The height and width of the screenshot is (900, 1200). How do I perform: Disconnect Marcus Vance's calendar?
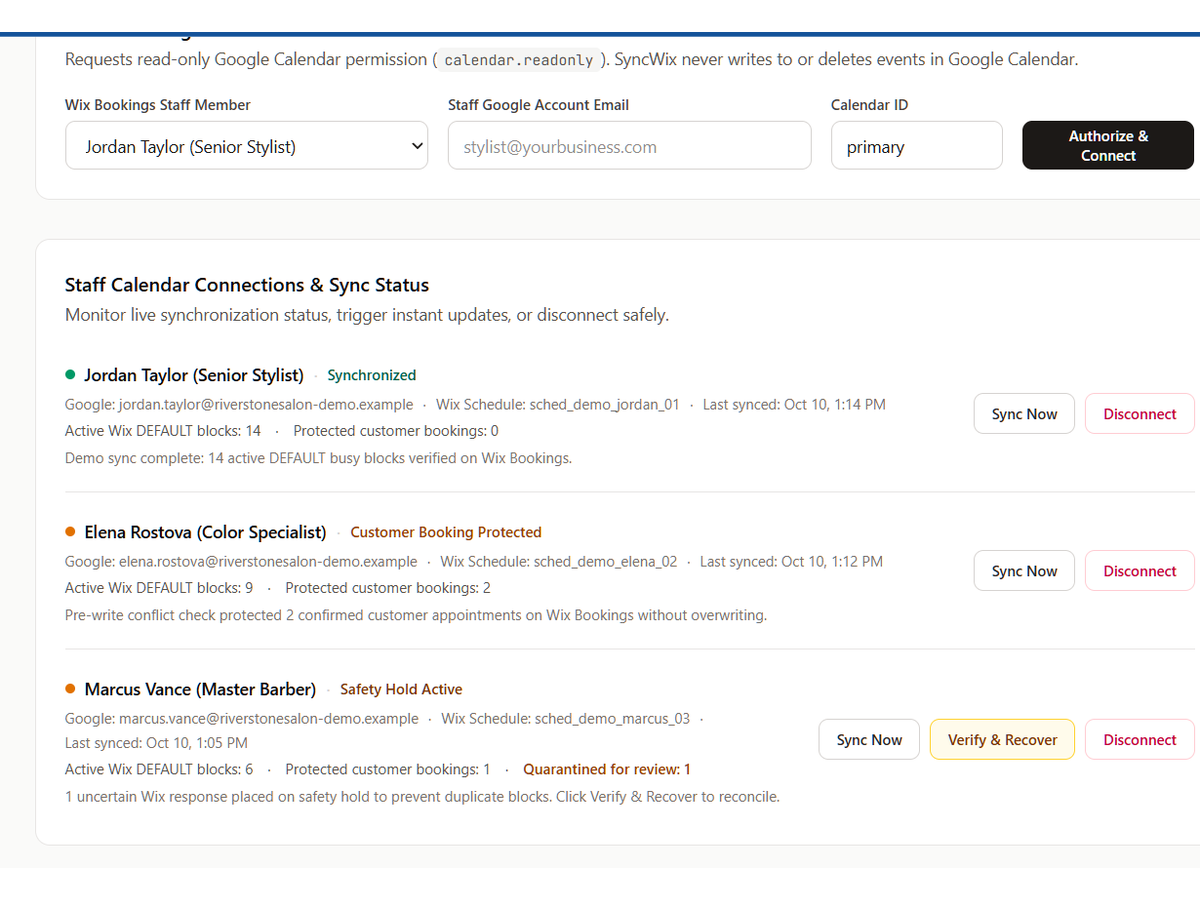point(1139,740)
